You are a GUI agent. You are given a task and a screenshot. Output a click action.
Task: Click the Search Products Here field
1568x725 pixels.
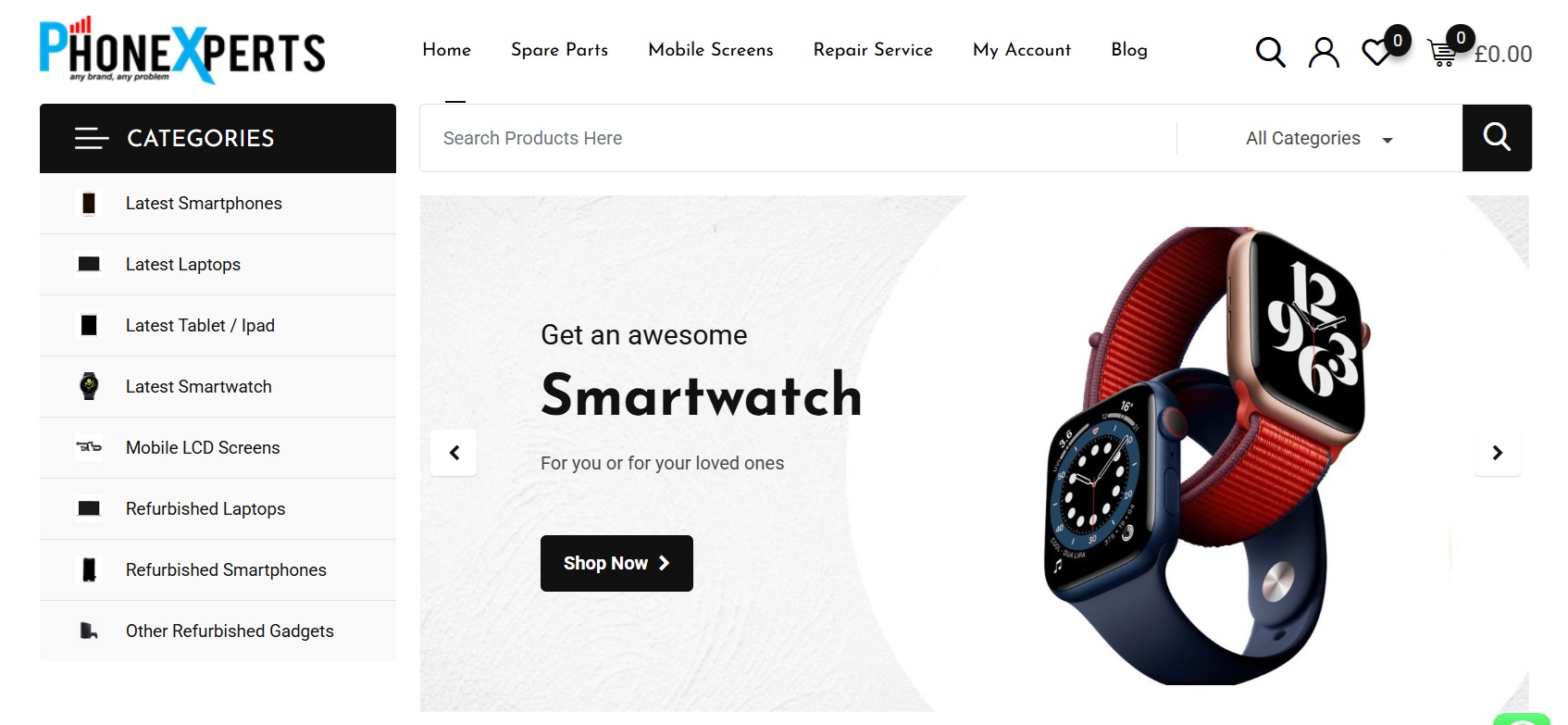tap(798, 138)
